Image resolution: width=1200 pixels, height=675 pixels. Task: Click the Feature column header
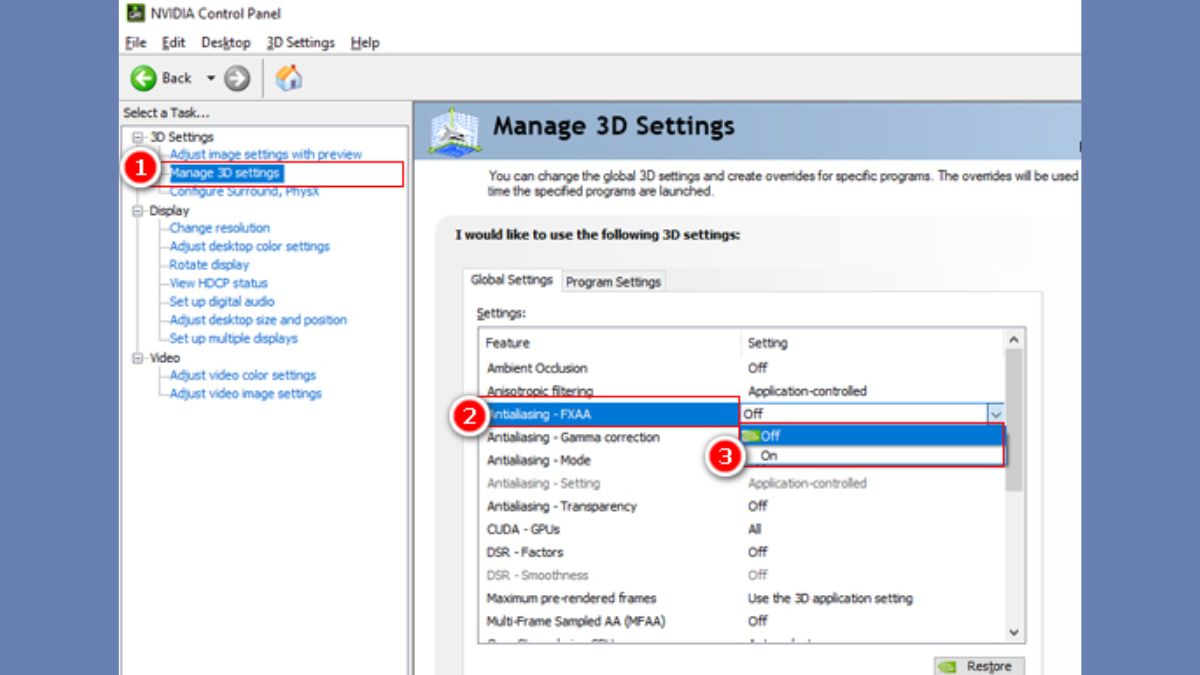(x=610, y=343)
